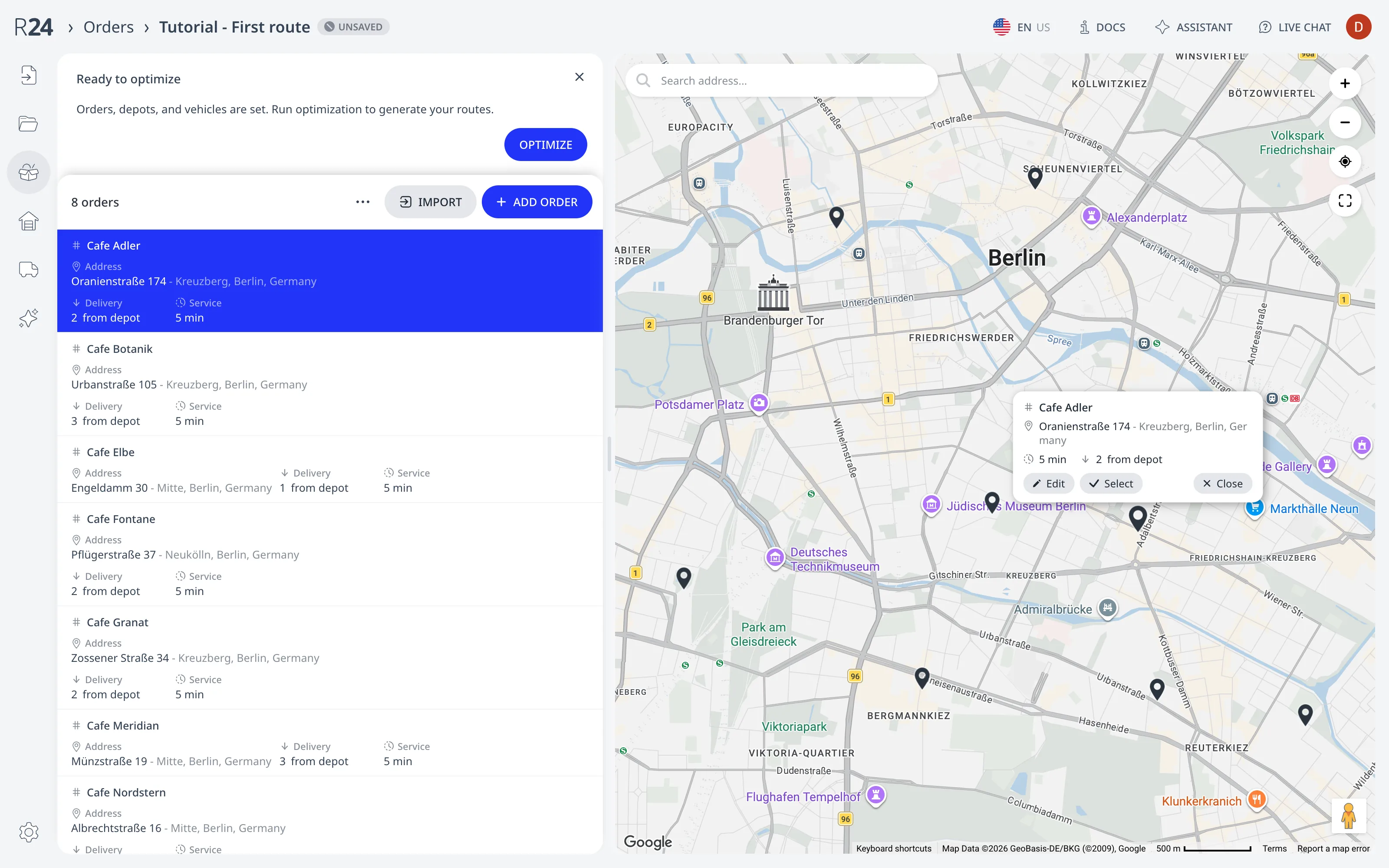Start a LIVE CHAT
Screen dimensions: 1389x868
1294,27
